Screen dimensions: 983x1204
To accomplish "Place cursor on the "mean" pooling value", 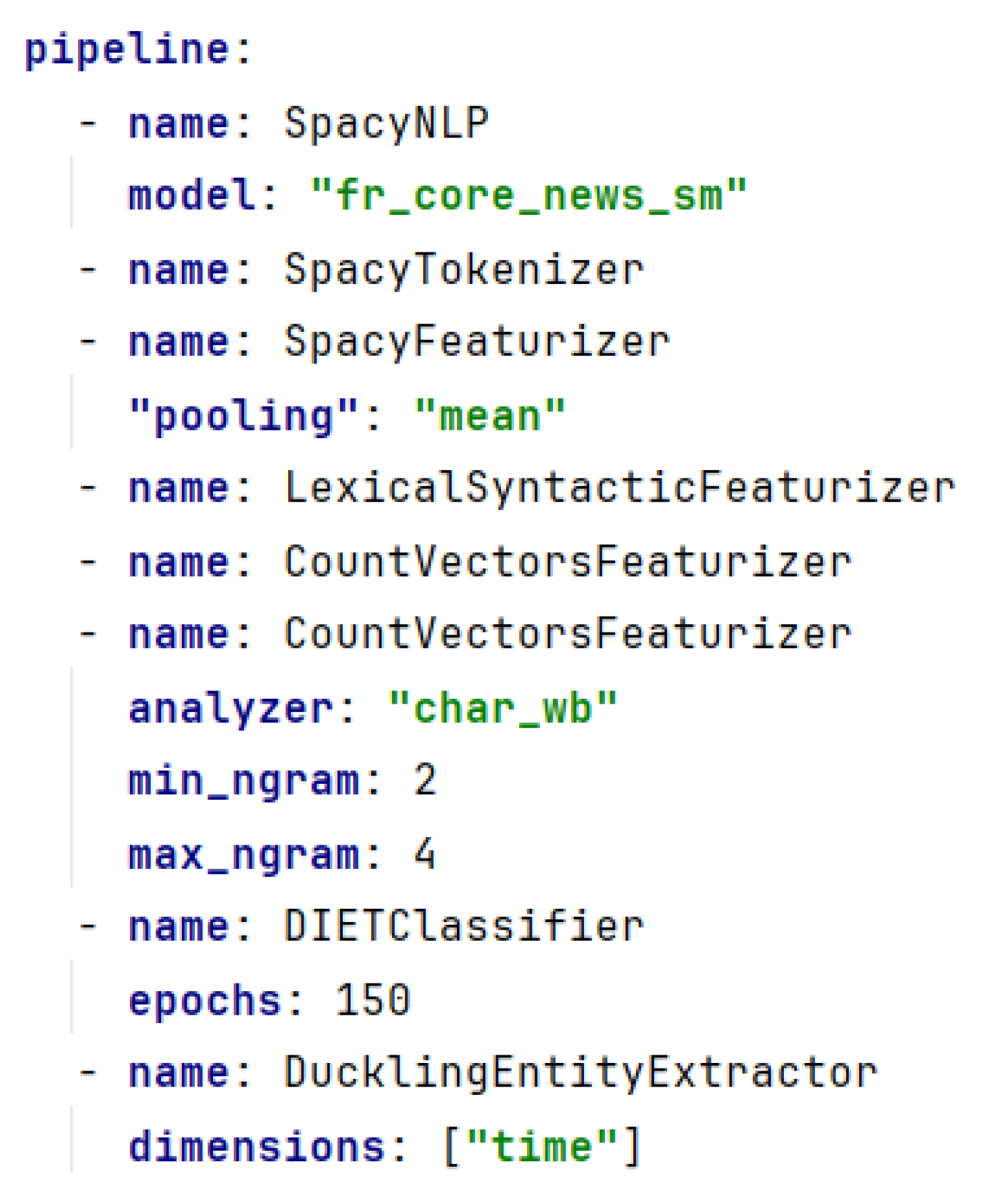I will tap(489, 416).
